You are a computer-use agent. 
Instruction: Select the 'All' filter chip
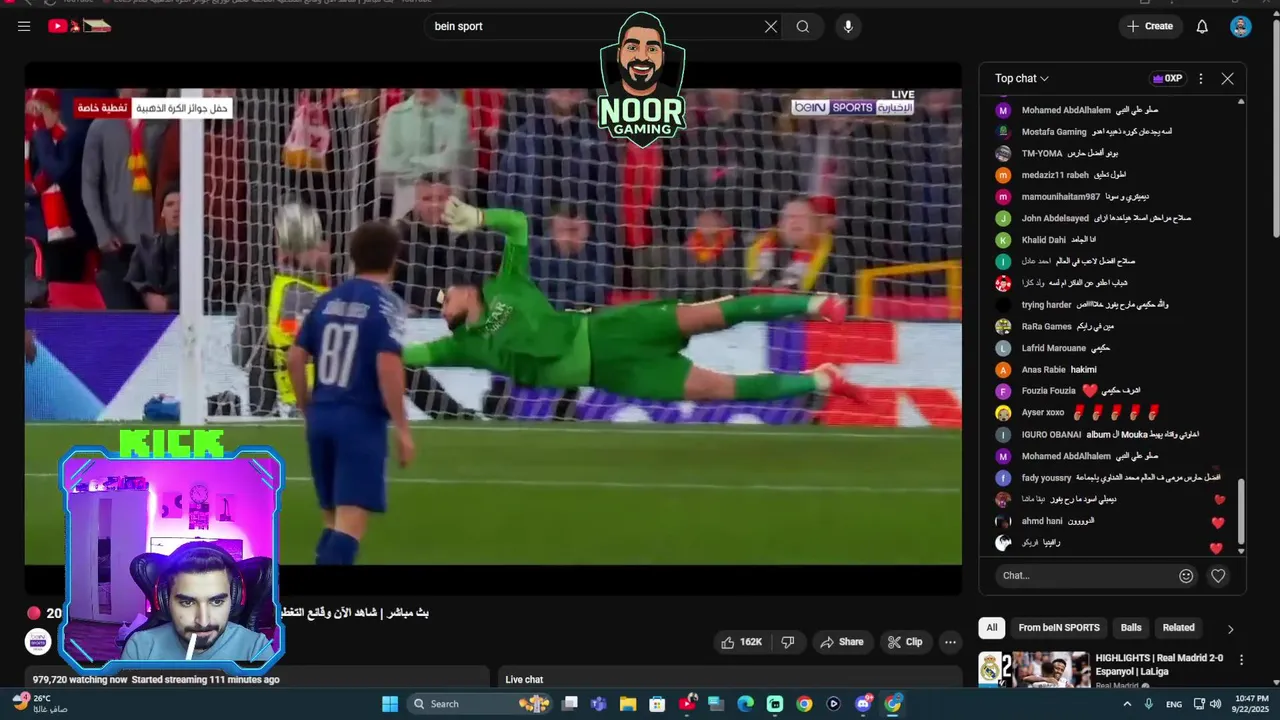992,628
